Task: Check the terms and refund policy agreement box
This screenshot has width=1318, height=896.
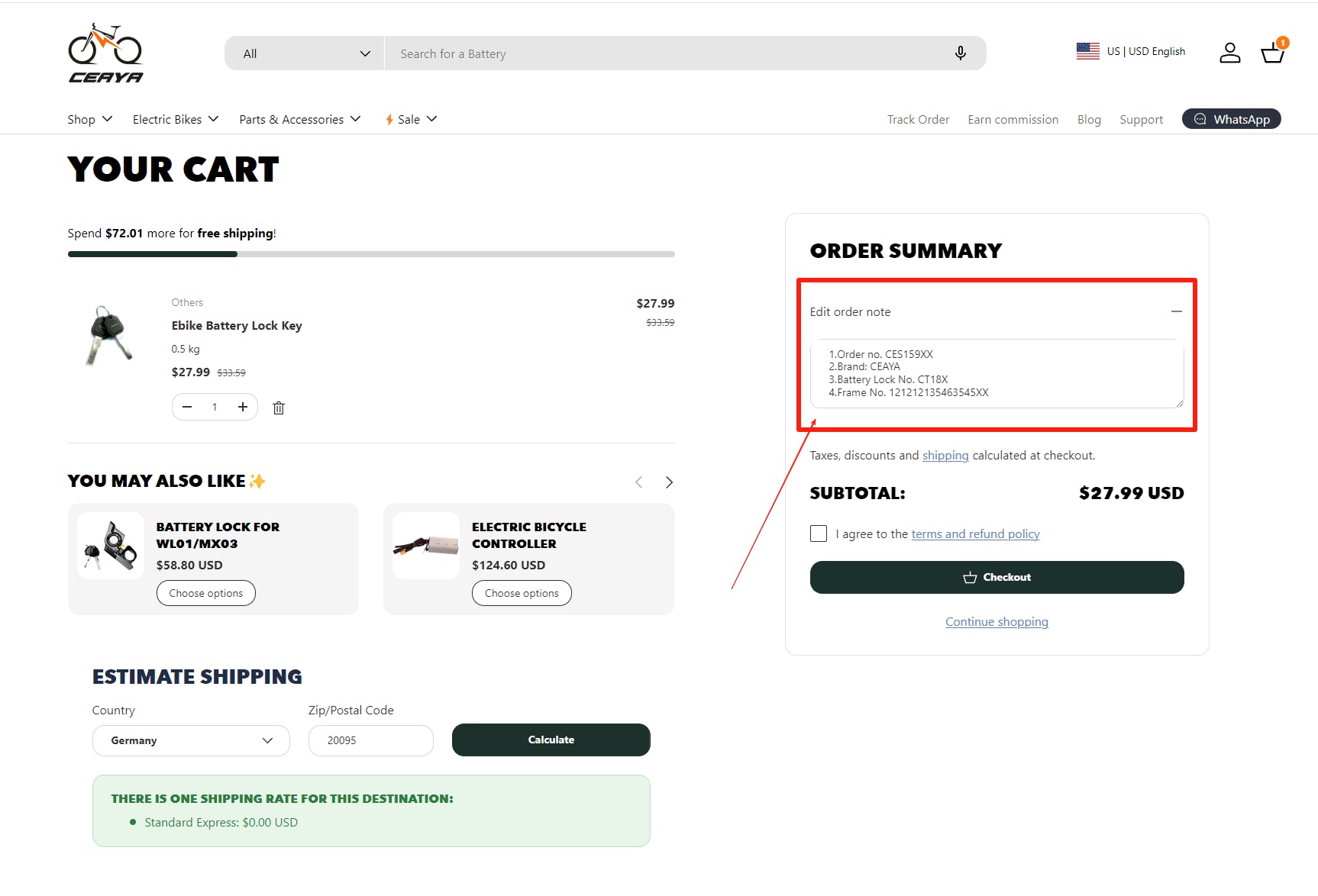Action: (x=819, y=533)
